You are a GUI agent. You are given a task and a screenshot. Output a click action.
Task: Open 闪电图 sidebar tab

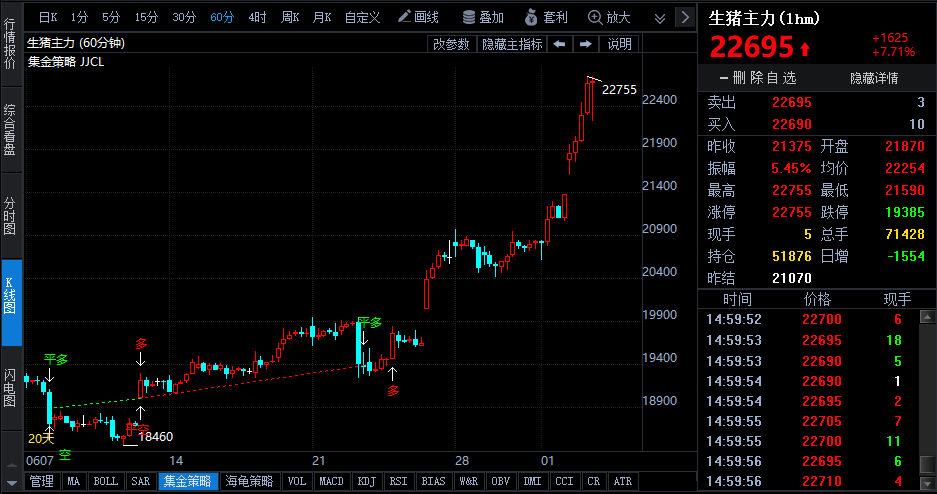[x=10, y=389]
